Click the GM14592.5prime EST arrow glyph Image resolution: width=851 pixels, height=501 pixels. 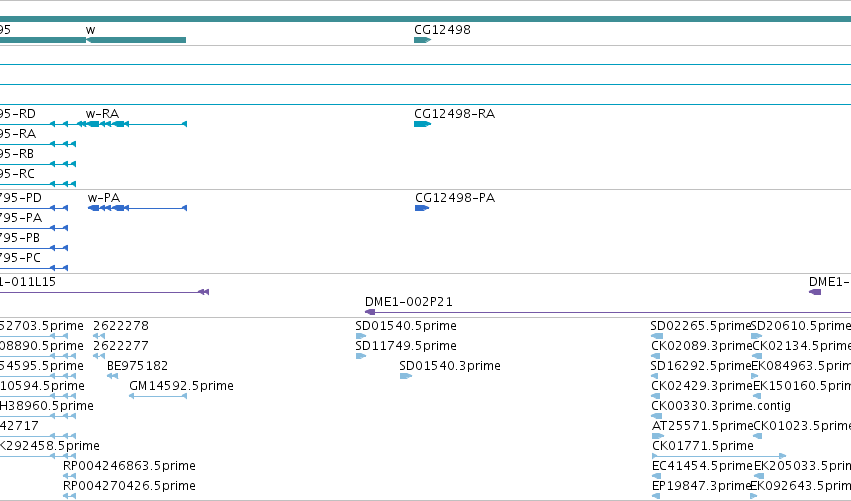click(158, 396)
